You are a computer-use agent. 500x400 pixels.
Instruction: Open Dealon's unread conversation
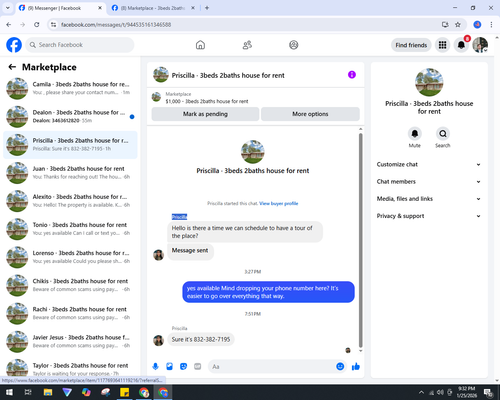point(70,116)
